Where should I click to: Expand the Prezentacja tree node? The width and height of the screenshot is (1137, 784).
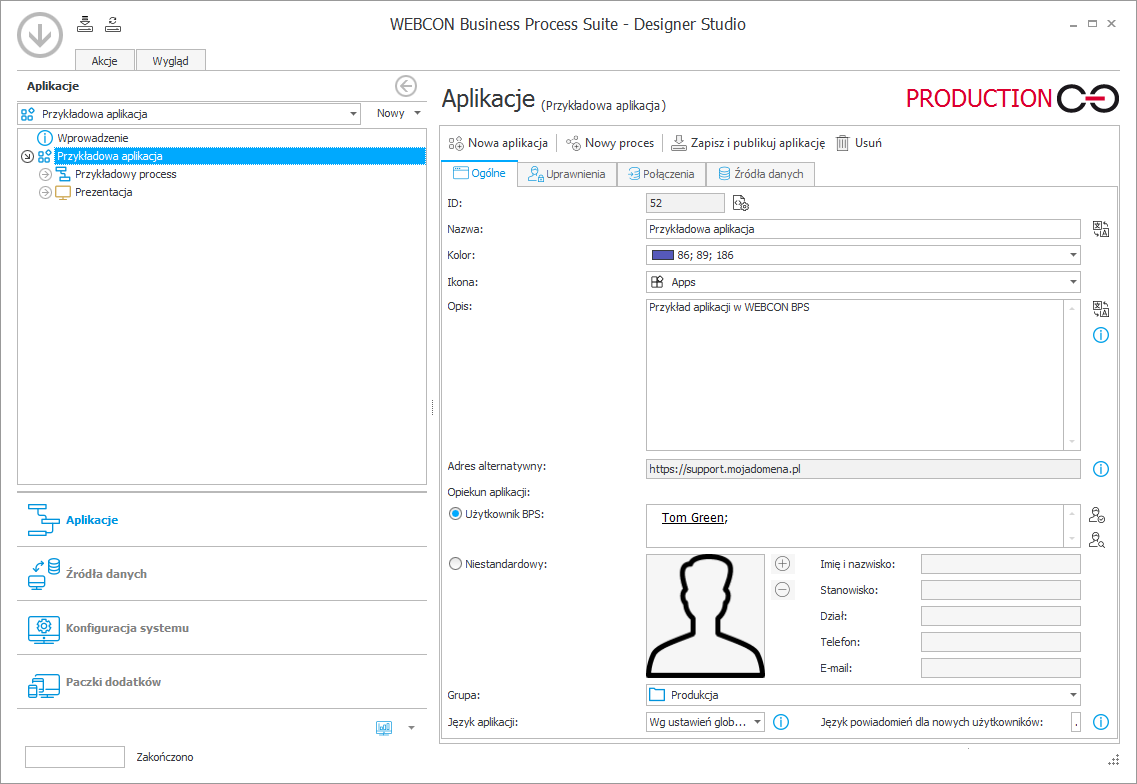[45, 192]
